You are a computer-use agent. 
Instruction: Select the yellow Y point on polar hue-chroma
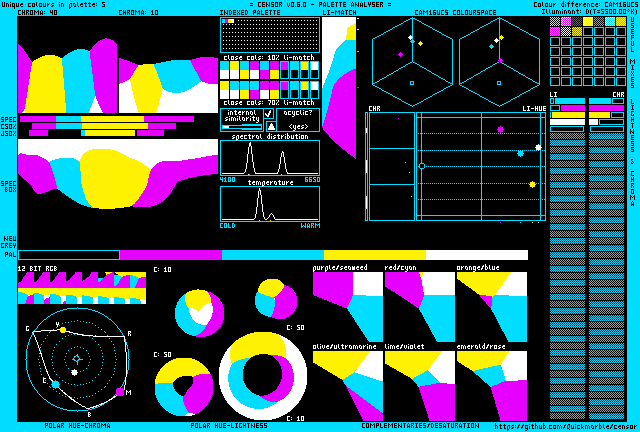[x=63, y=330]
